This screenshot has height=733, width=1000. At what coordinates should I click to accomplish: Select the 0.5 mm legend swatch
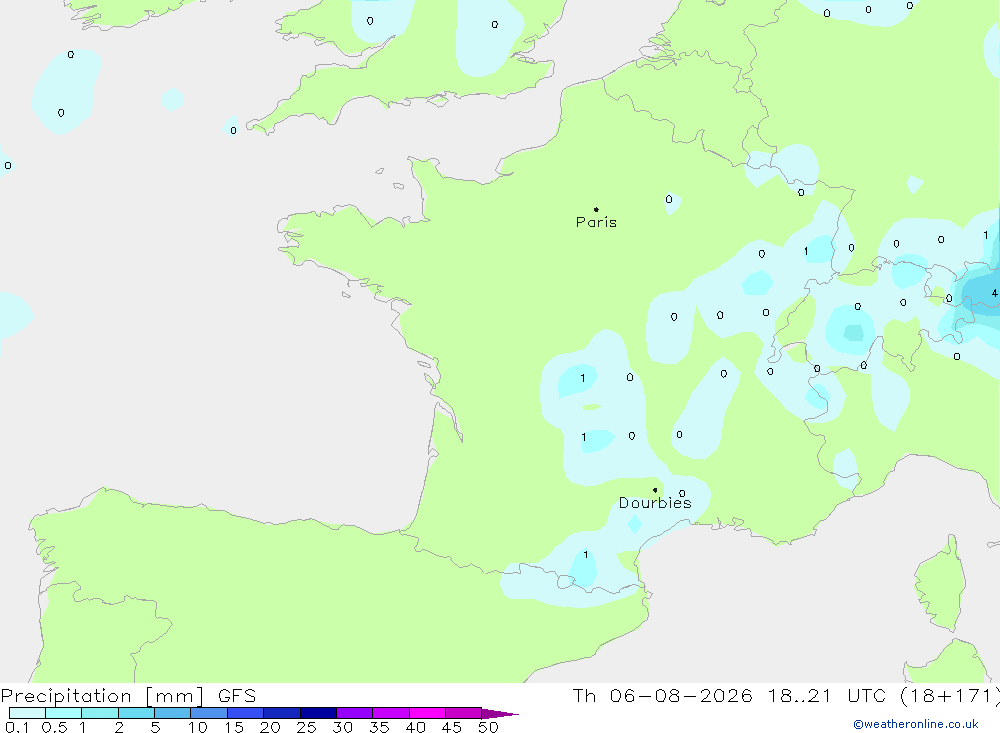coord(63,713)
